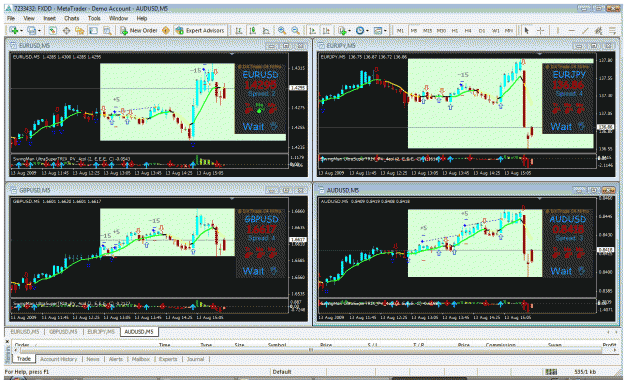The image size is (625, 380).
Task: Click the terminal horizontal scrollbar
Action: 310,350
